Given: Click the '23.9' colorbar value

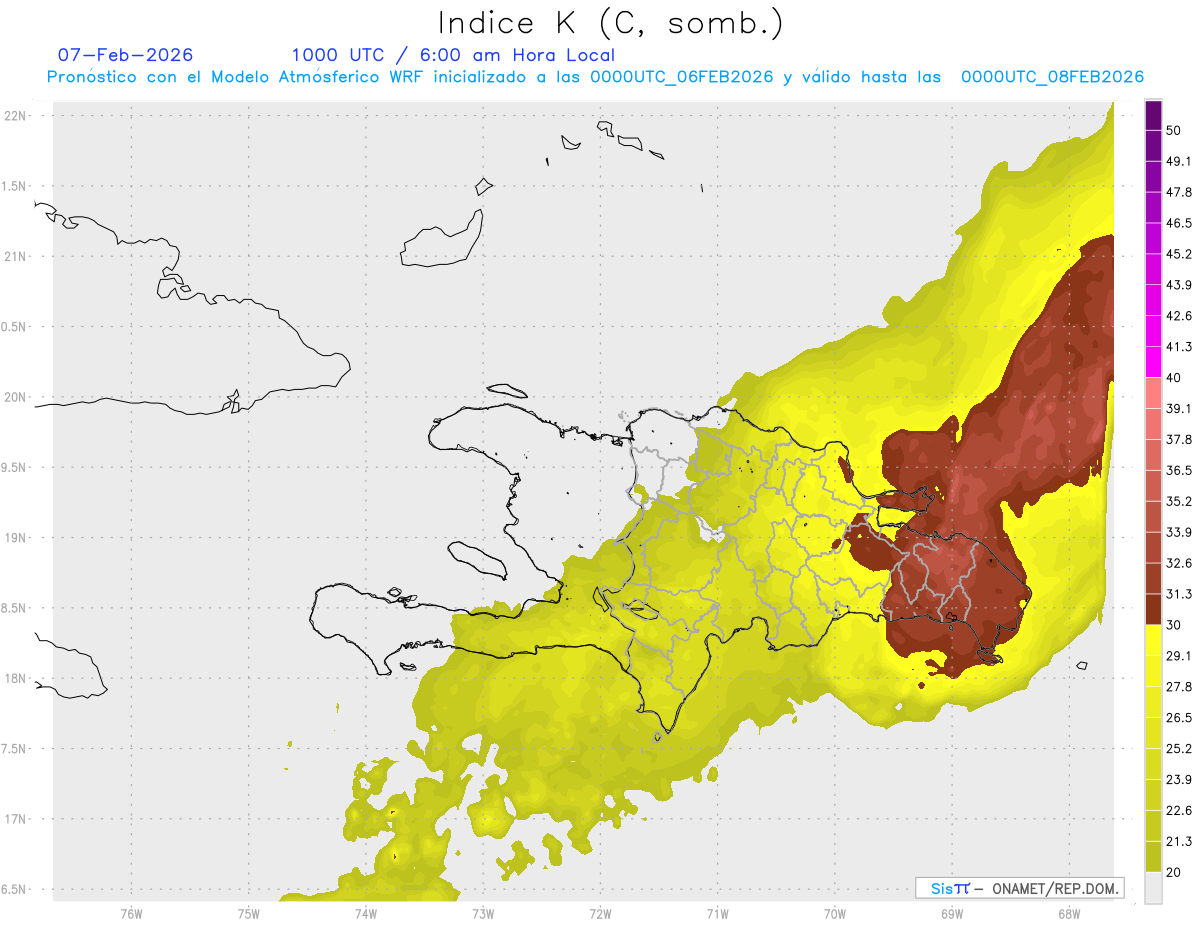Looking at the screenshot, I should [1179, 780].
